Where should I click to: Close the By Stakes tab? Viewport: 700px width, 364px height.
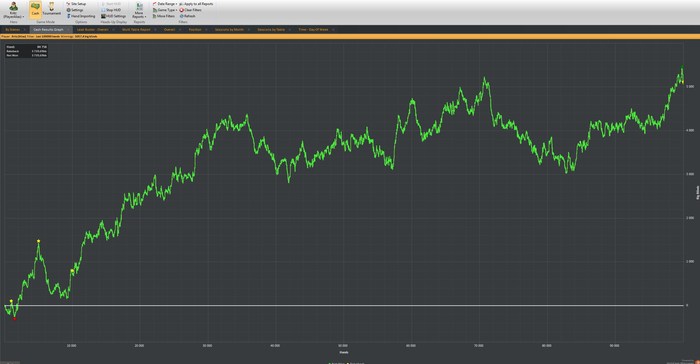[x=25, y=29]
